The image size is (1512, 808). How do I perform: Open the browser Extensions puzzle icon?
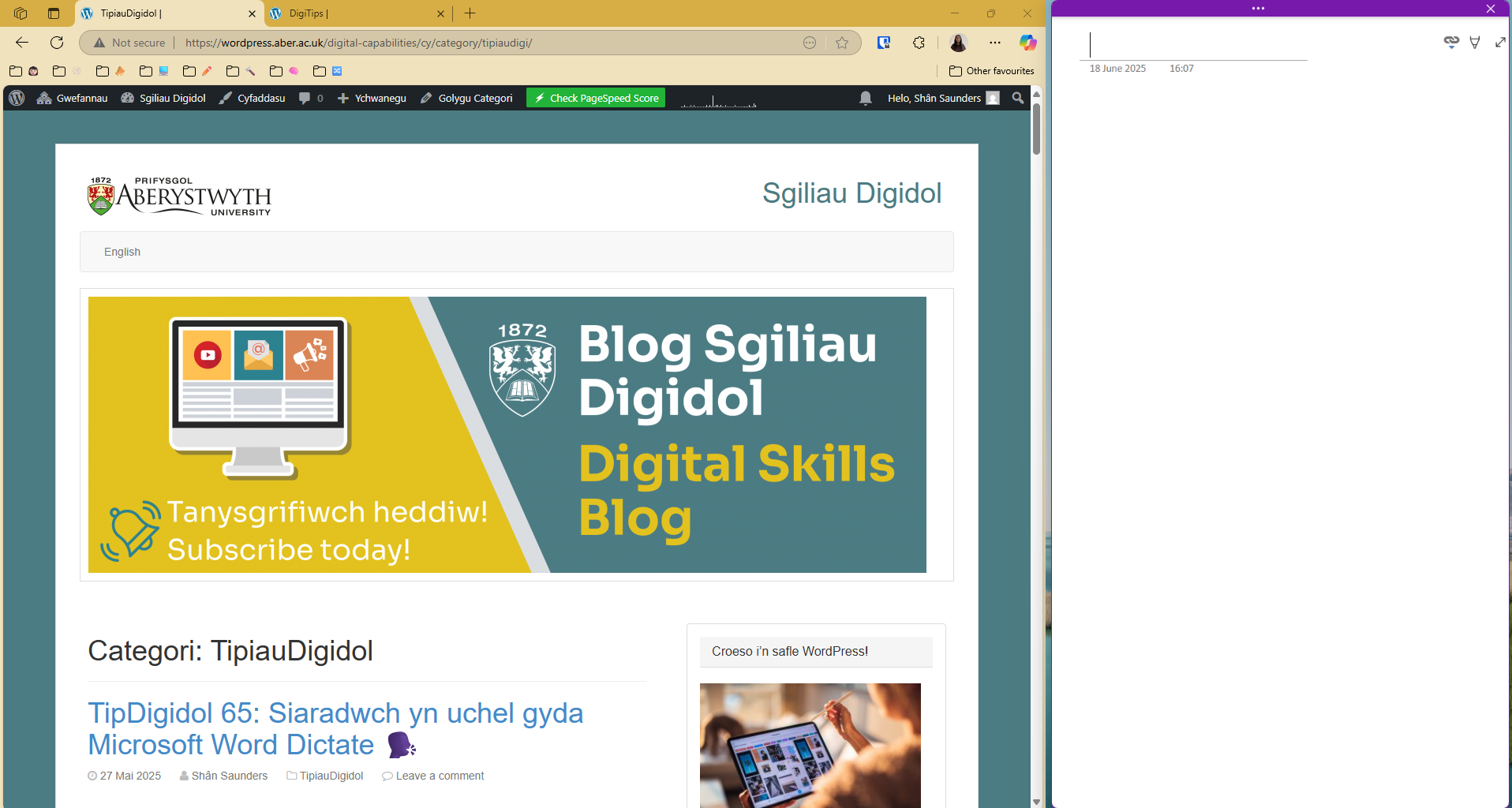(x=919, y=43)
